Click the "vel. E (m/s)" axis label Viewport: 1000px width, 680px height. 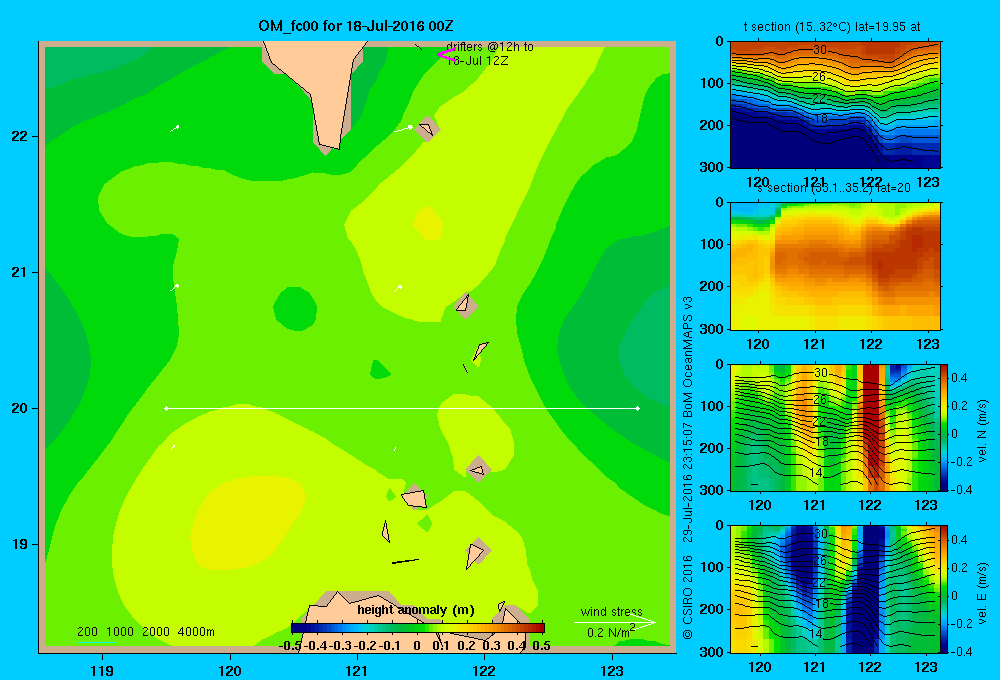(982, 592)
